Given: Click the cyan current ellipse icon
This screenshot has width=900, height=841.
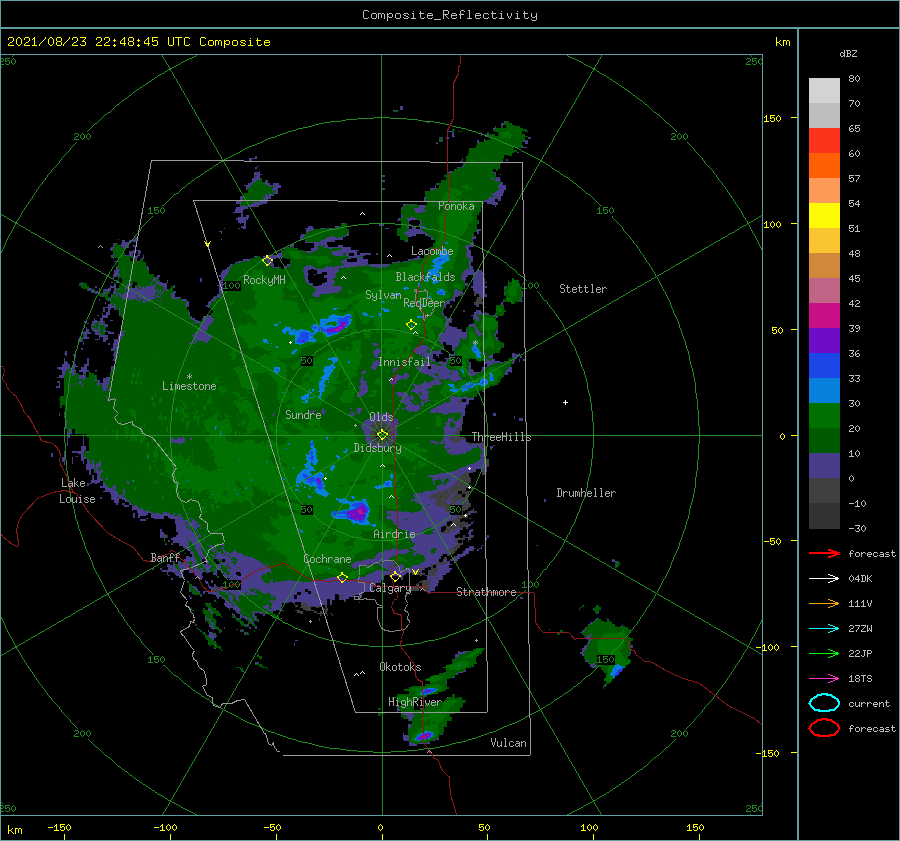Looking at the screenshot, I should [824, 703].
